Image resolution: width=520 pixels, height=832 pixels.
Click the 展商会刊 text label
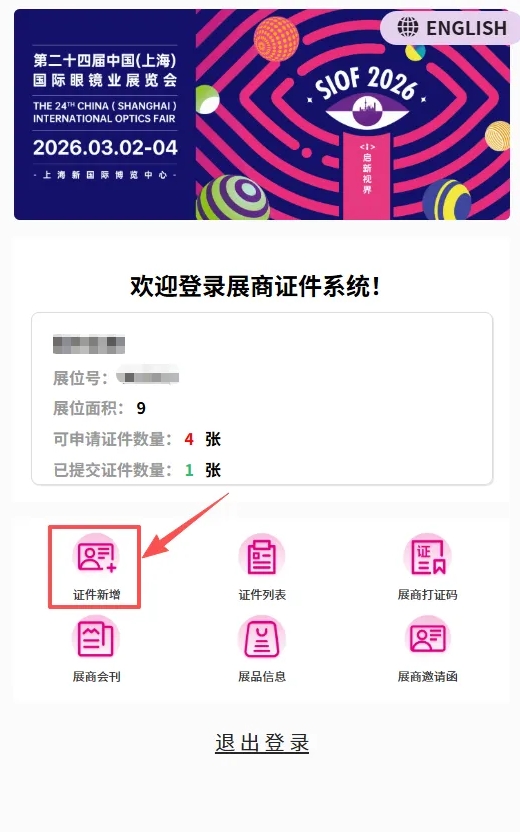[x=97, y=677]
